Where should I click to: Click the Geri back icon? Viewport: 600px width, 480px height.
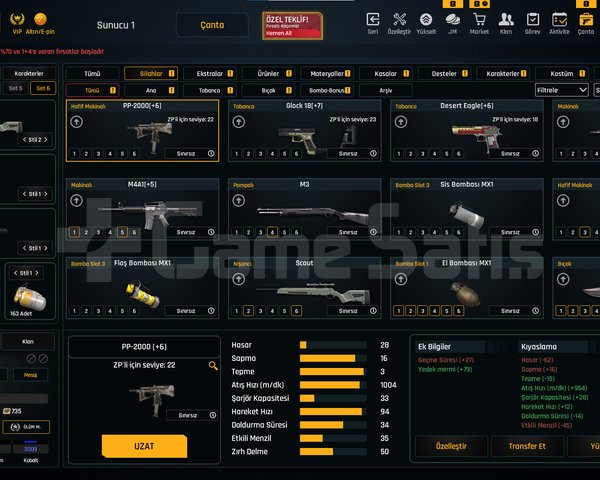[x=373, y=20]
